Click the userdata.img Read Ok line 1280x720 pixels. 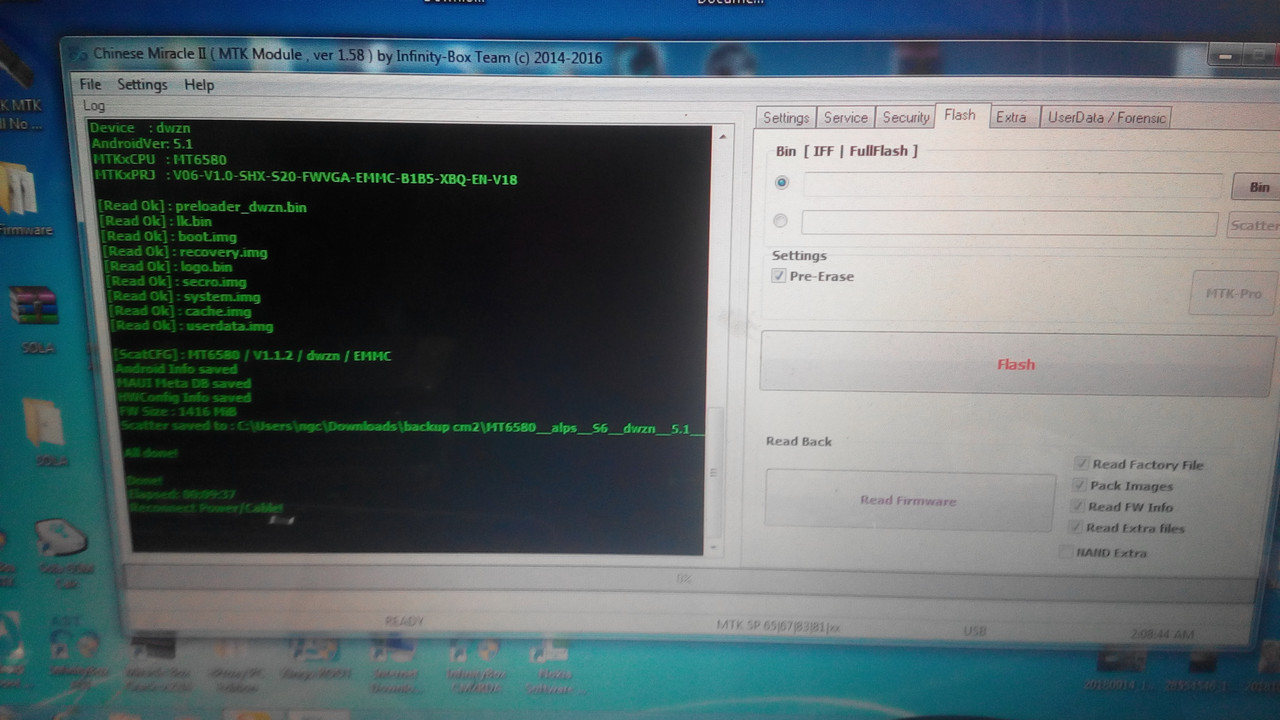(192, 326)
